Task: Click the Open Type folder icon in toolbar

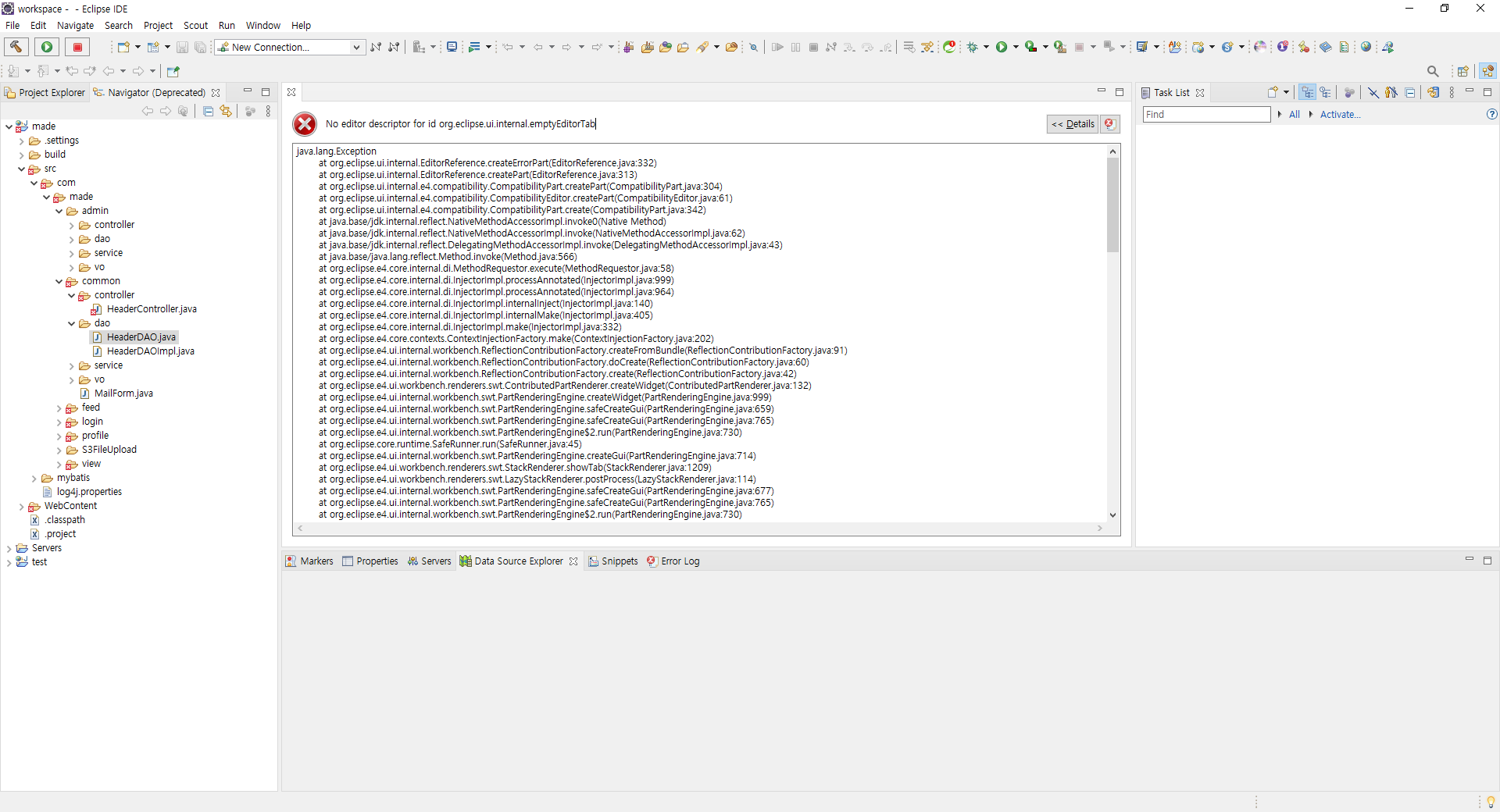Action: coord(666,47)
